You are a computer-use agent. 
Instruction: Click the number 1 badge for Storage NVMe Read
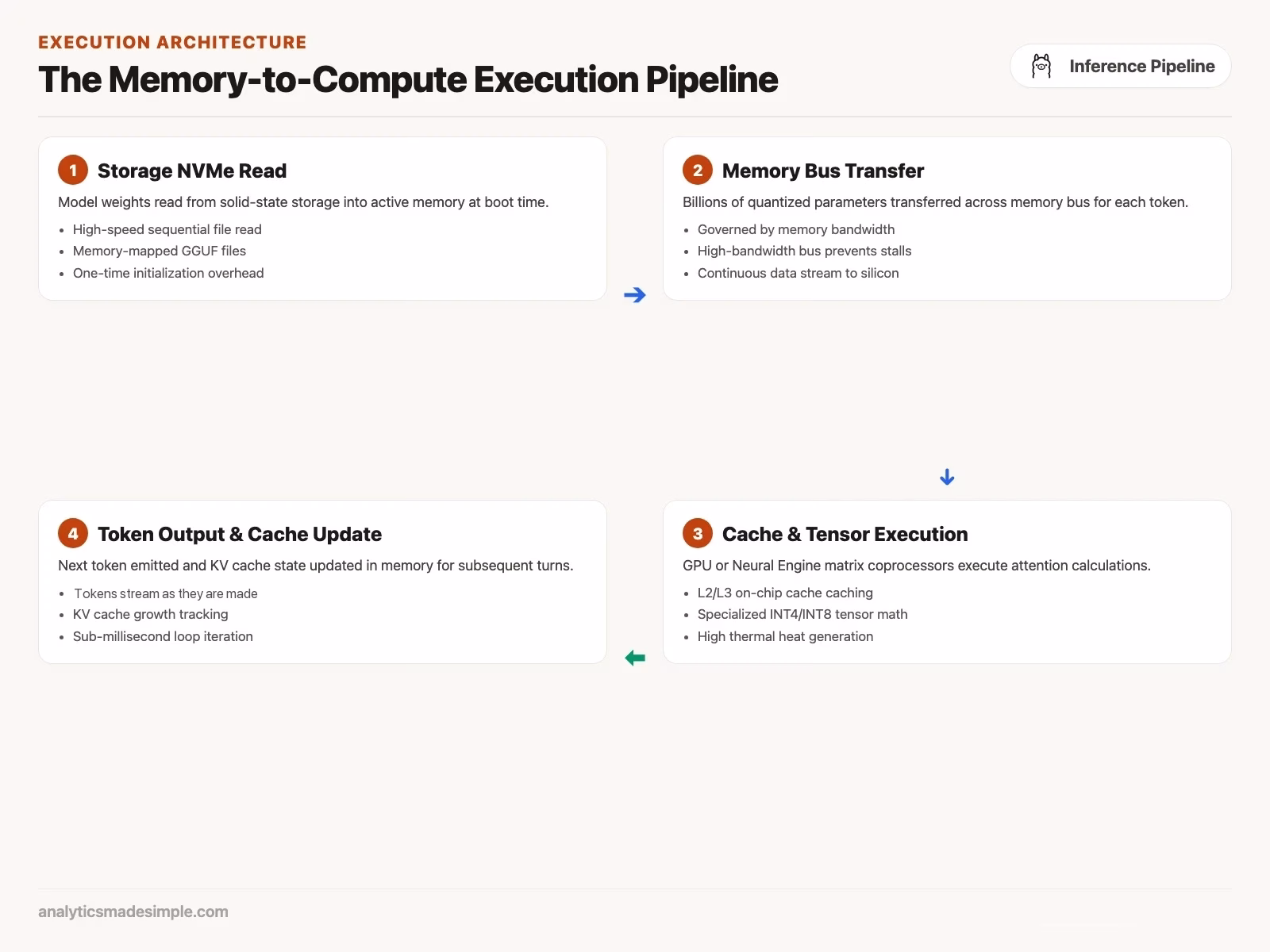tap(73, 170)
